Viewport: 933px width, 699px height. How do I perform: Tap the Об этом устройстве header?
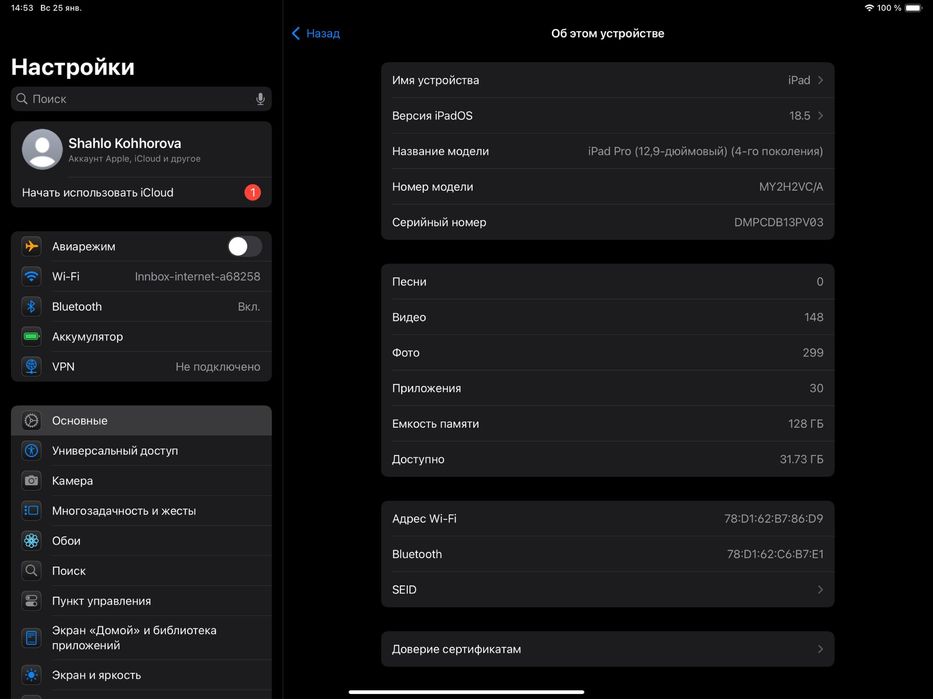[x=608, y=33]
